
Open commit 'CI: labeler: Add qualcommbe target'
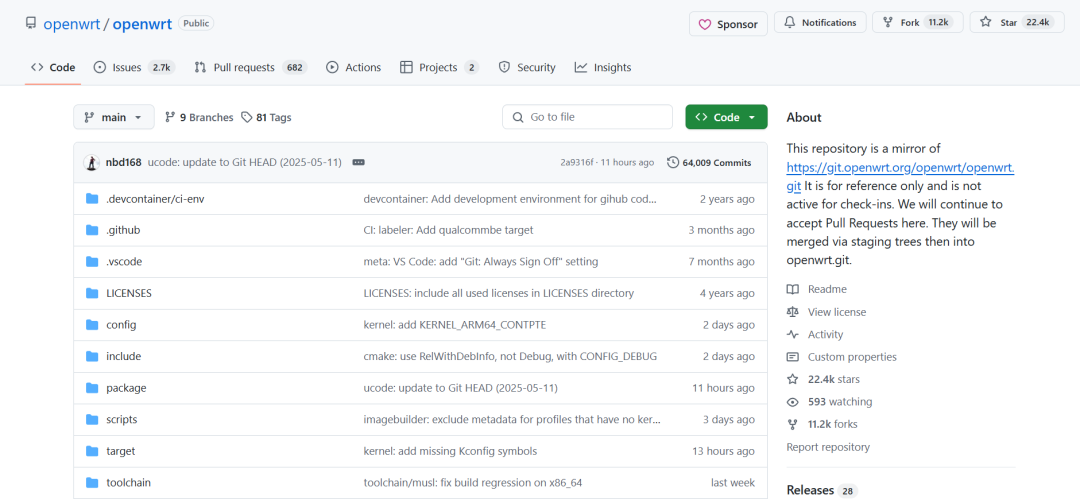[x=448, y=230]
